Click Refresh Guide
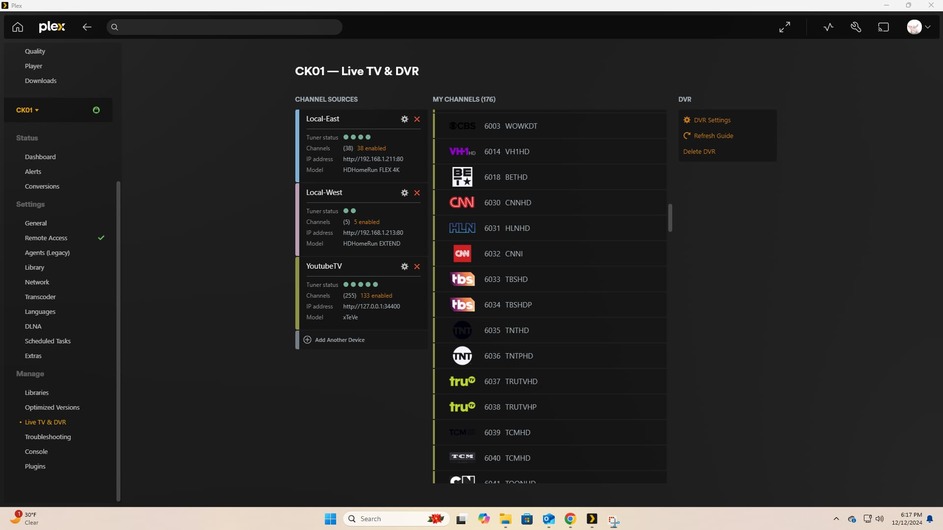Image resolution: width=943 pixels, height=530 pixels. click(708, 136)
